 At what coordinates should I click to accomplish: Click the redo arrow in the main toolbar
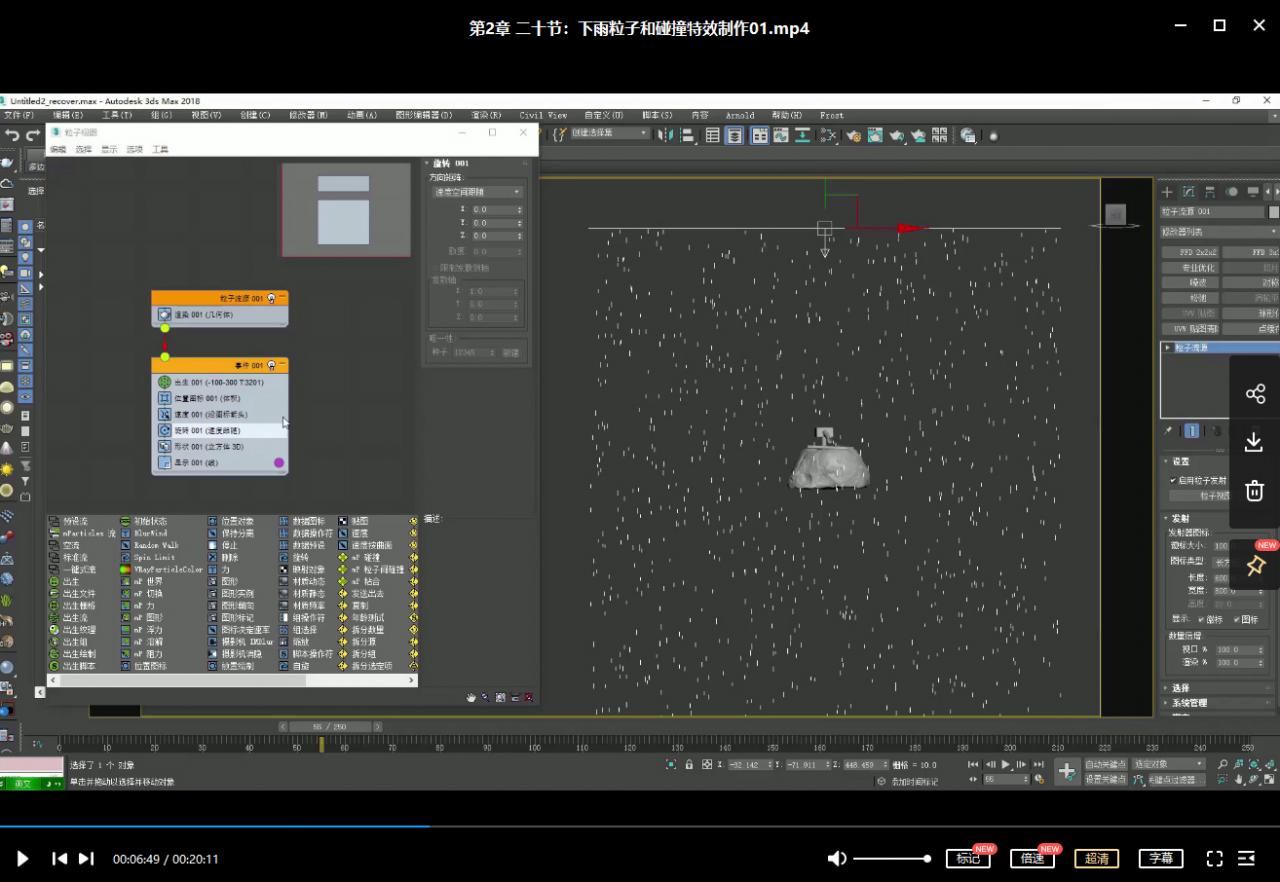pyautogui.click(x=33, y=135)
